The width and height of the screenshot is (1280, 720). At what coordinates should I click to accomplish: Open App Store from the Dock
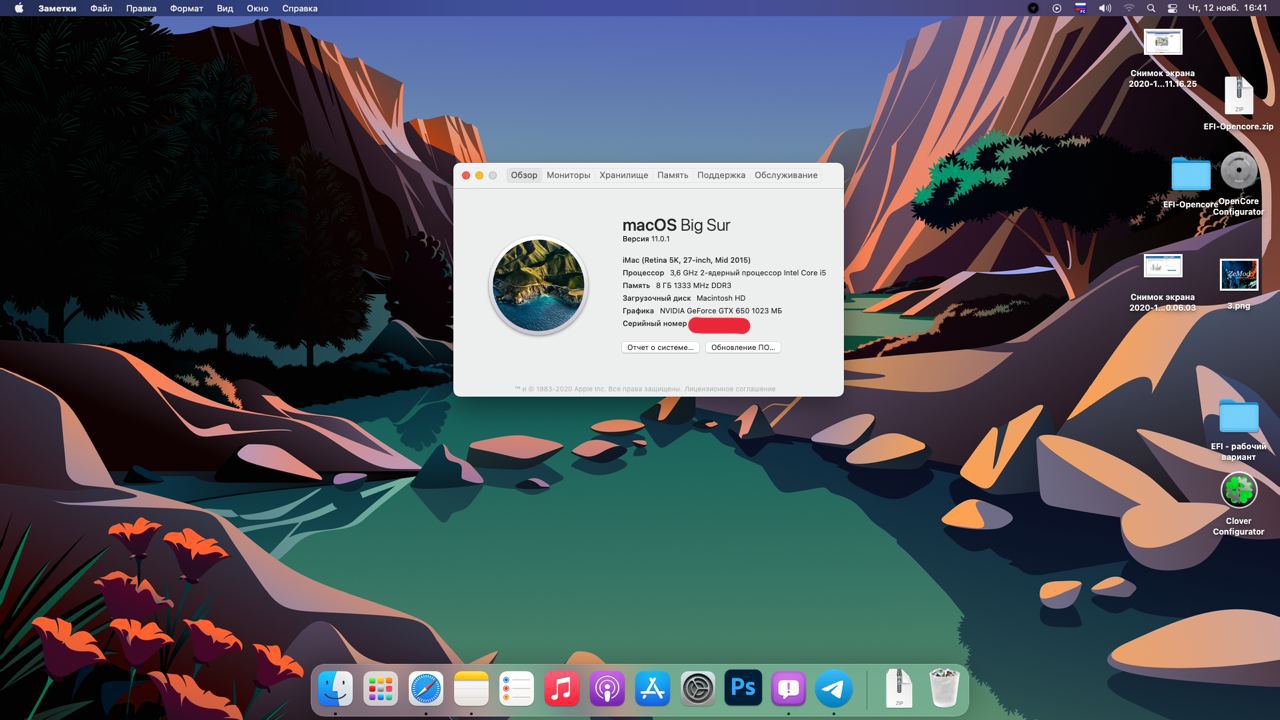[652, 688]
